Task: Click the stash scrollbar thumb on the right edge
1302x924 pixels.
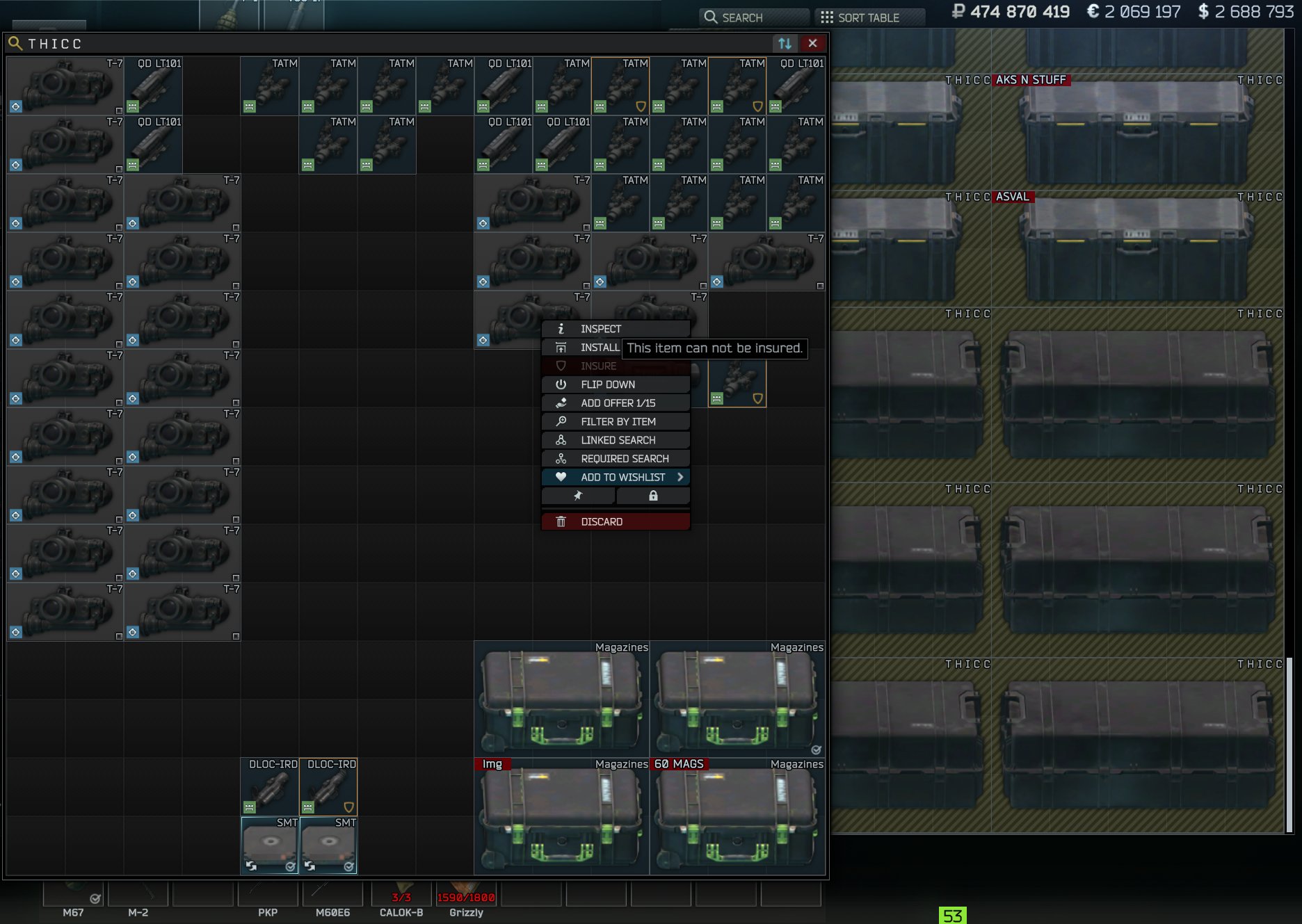Action: (1289, 744)
